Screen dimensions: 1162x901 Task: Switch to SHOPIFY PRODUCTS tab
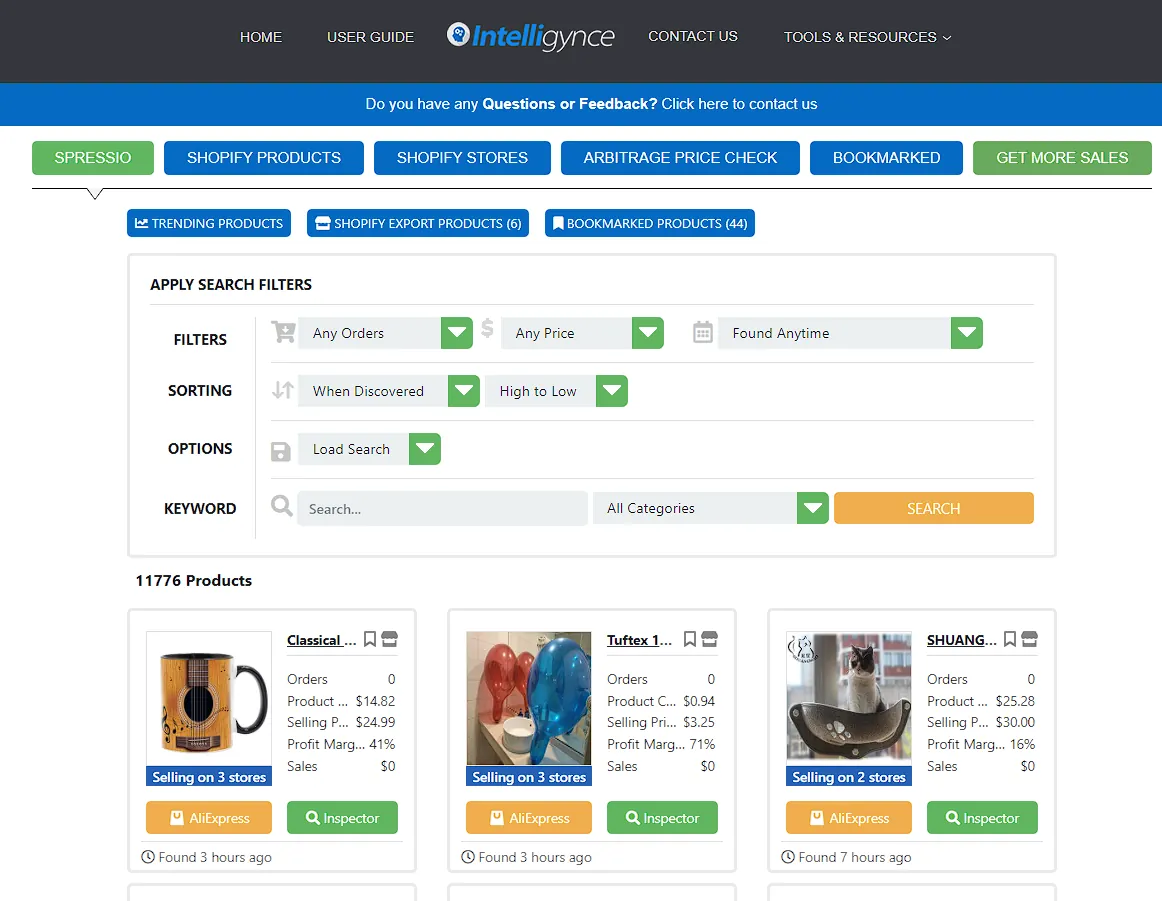click(264, 158)
